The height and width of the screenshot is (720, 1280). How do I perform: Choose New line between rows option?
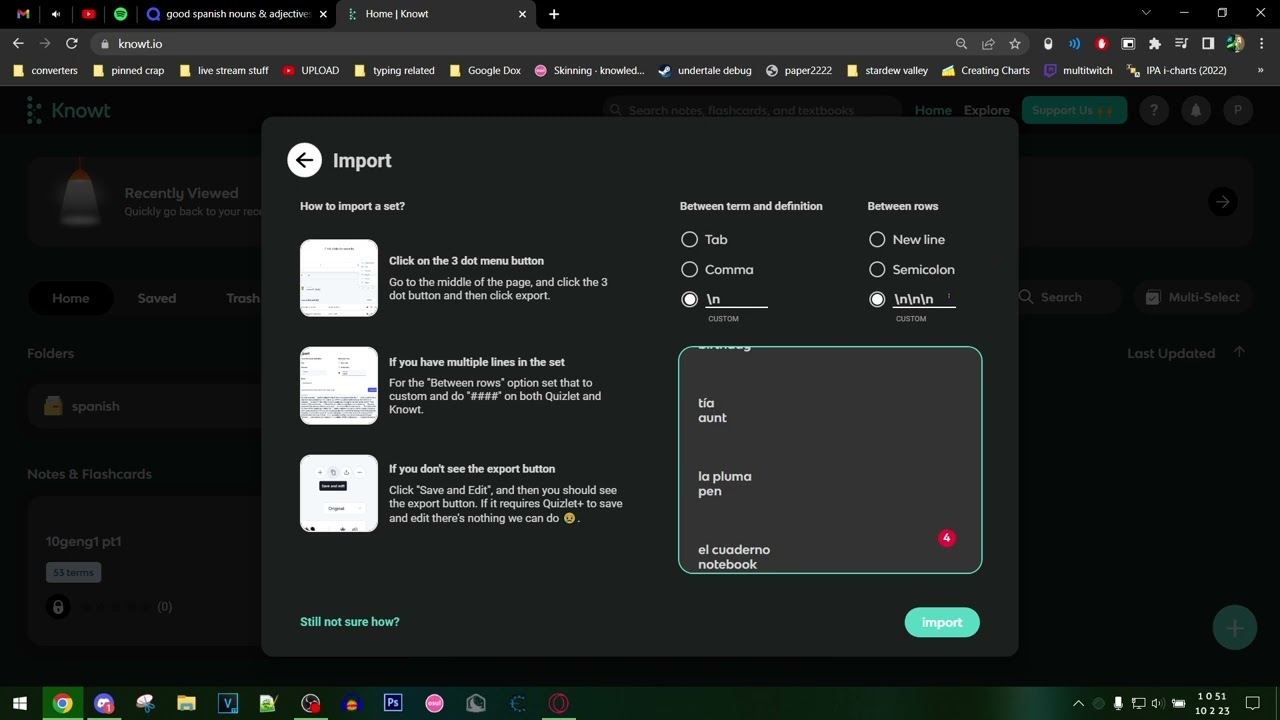click(877, 240)
